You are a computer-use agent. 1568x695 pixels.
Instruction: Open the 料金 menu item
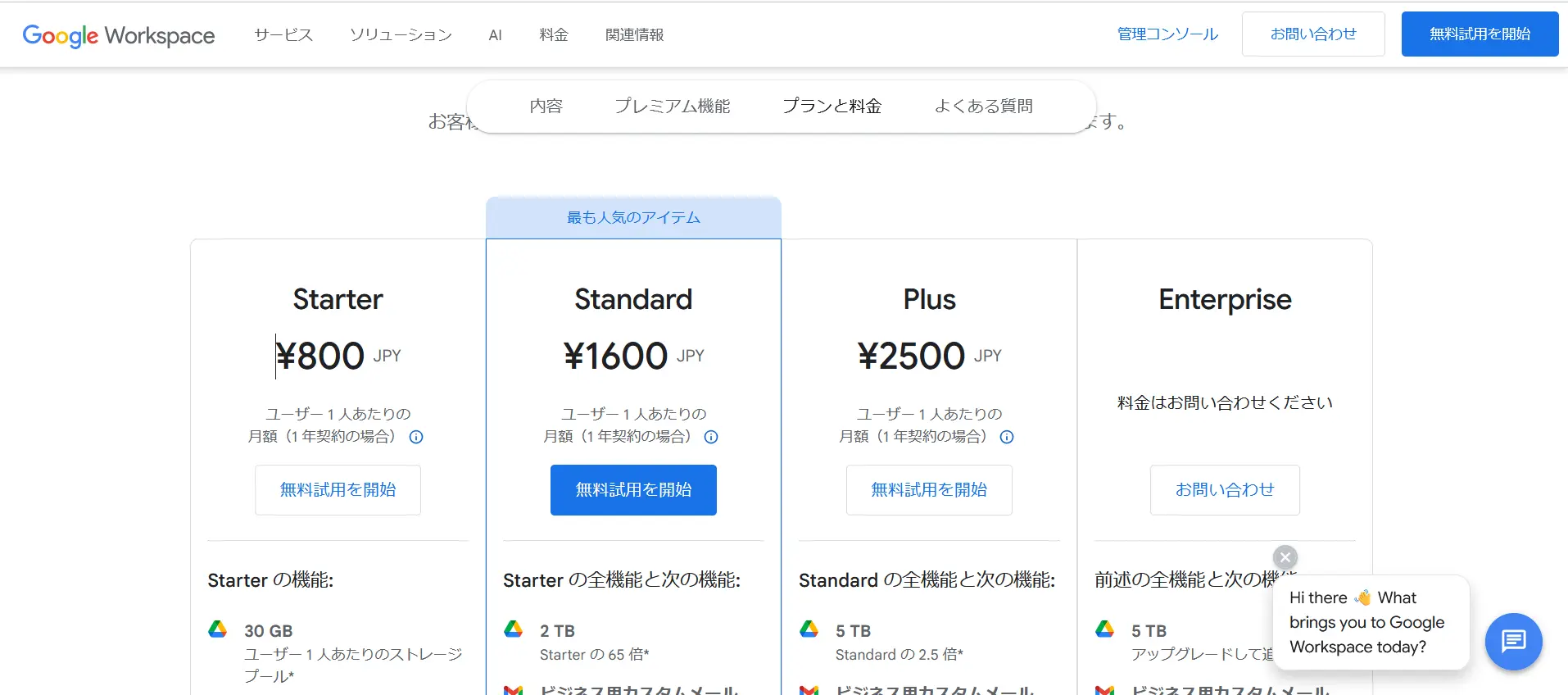click(x=554, y=34)
